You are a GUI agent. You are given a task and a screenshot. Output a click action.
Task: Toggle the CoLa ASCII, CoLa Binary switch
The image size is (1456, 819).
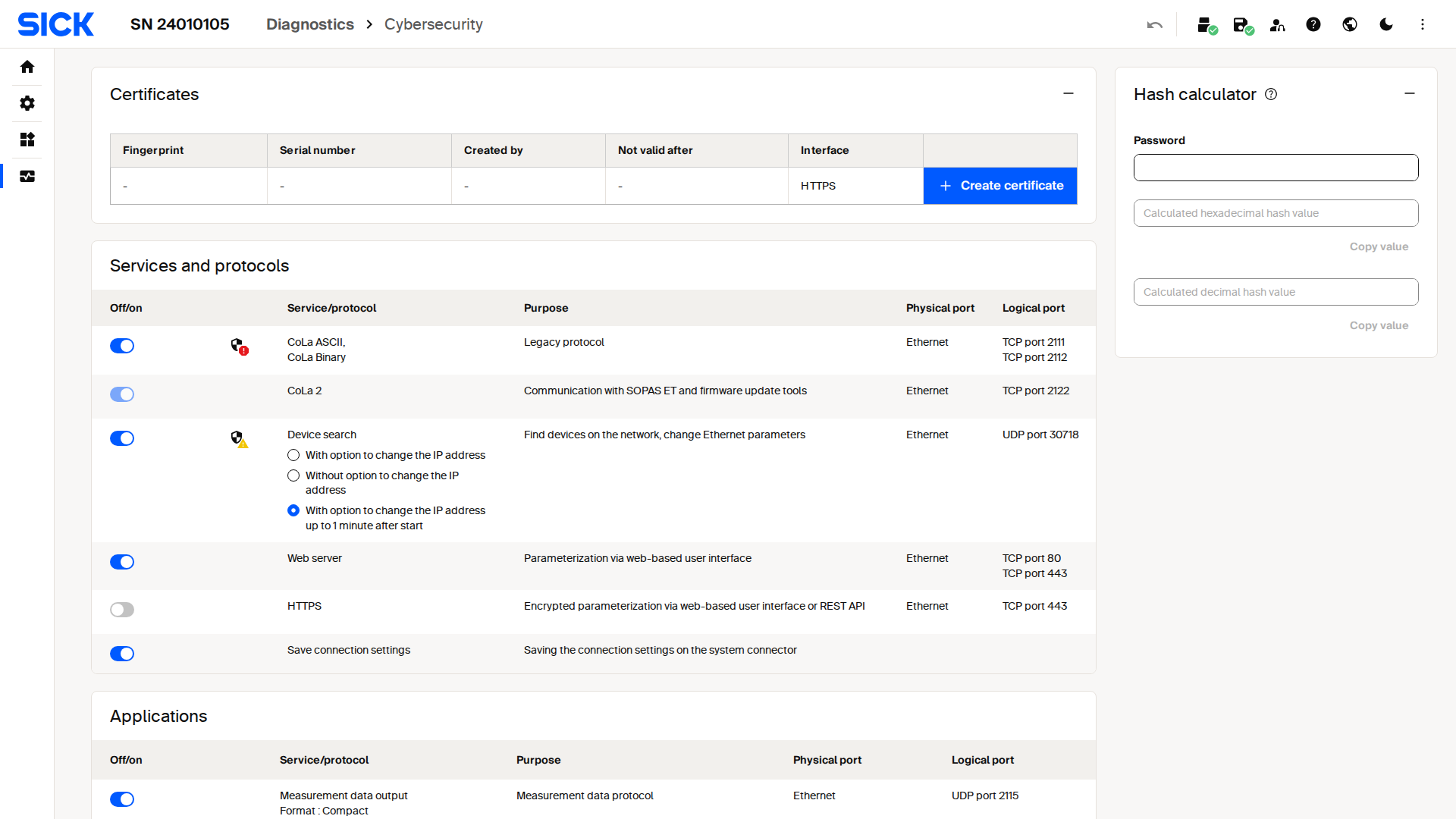coord(122,346)
